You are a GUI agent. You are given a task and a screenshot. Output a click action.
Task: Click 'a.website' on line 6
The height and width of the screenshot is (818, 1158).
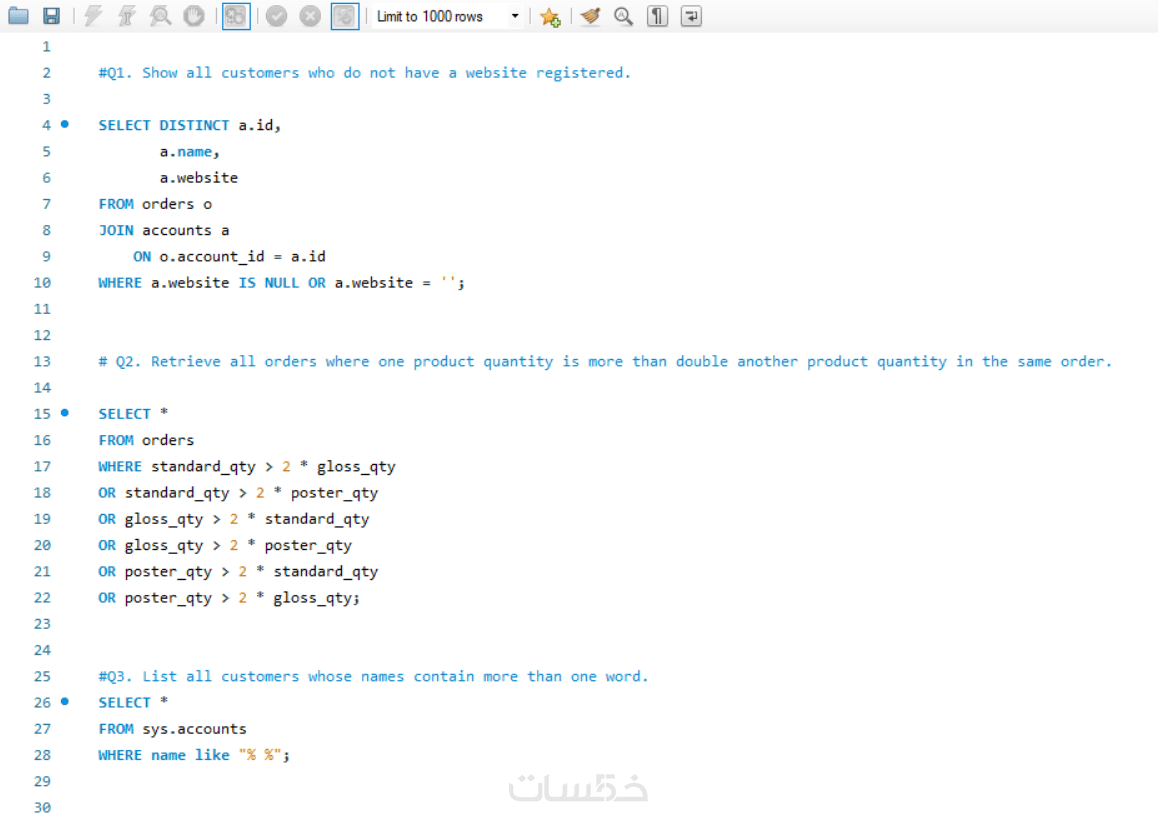pos(199,177)
